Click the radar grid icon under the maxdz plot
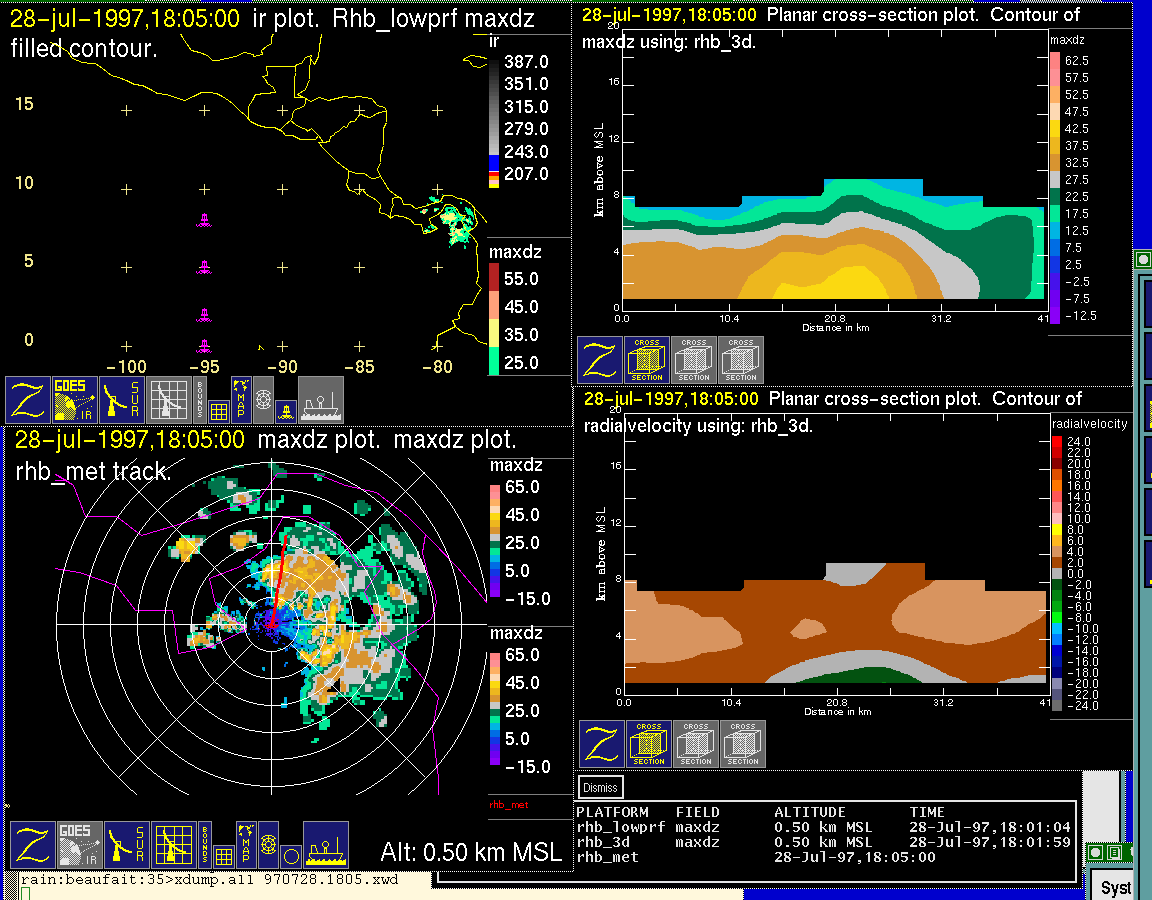Image resolution: width=1152 pixels, height=900 pixels. point(174,845)
